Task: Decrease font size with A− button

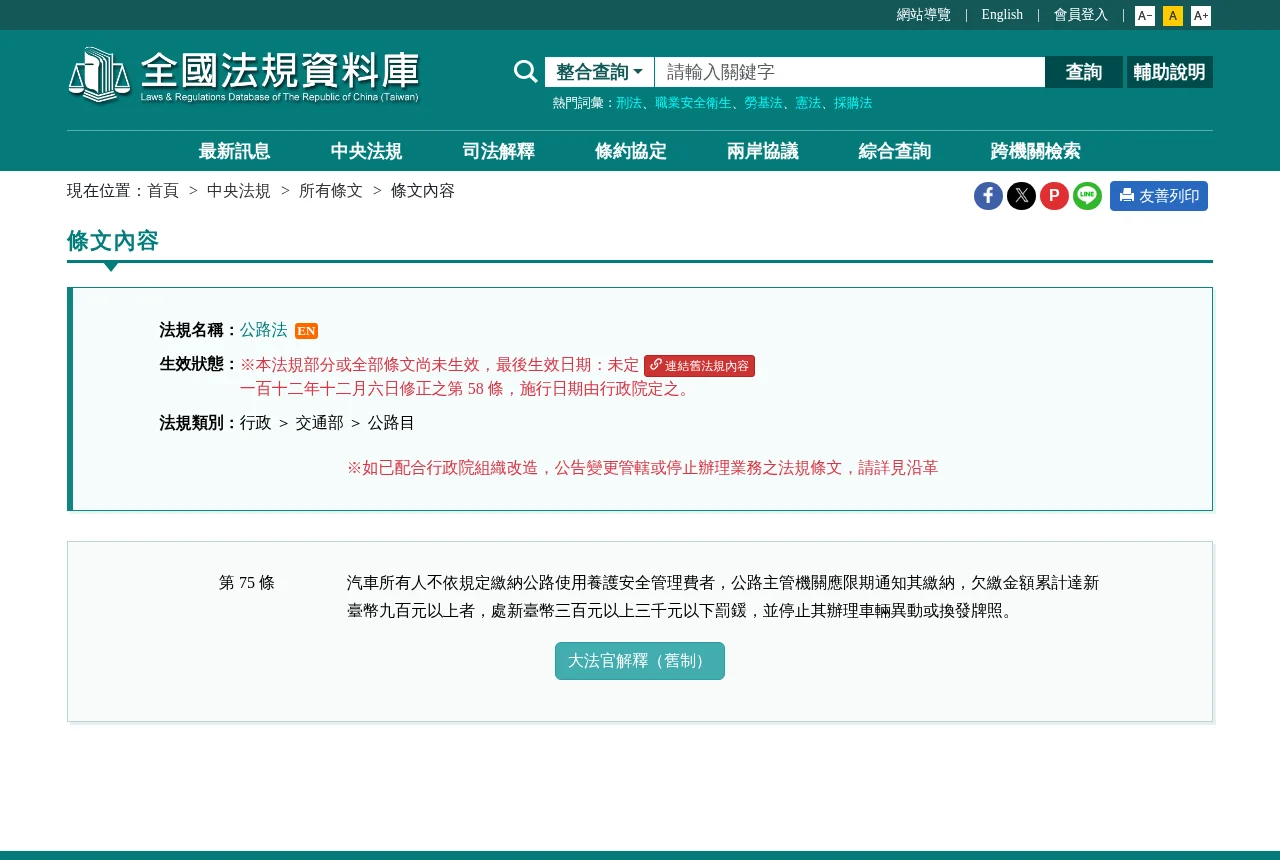Action: point(1145,16)
